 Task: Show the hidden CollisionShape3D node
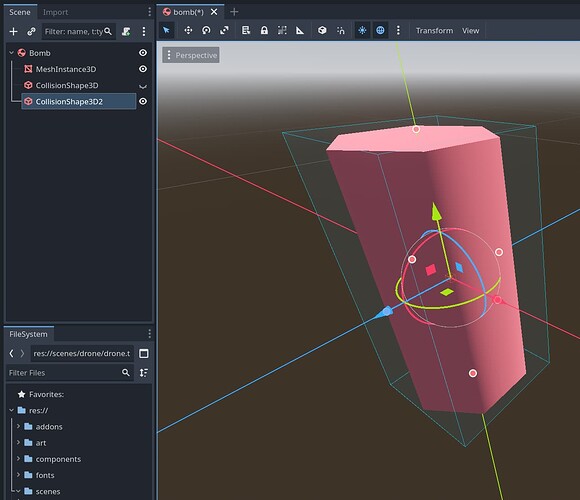click(143, 86)
